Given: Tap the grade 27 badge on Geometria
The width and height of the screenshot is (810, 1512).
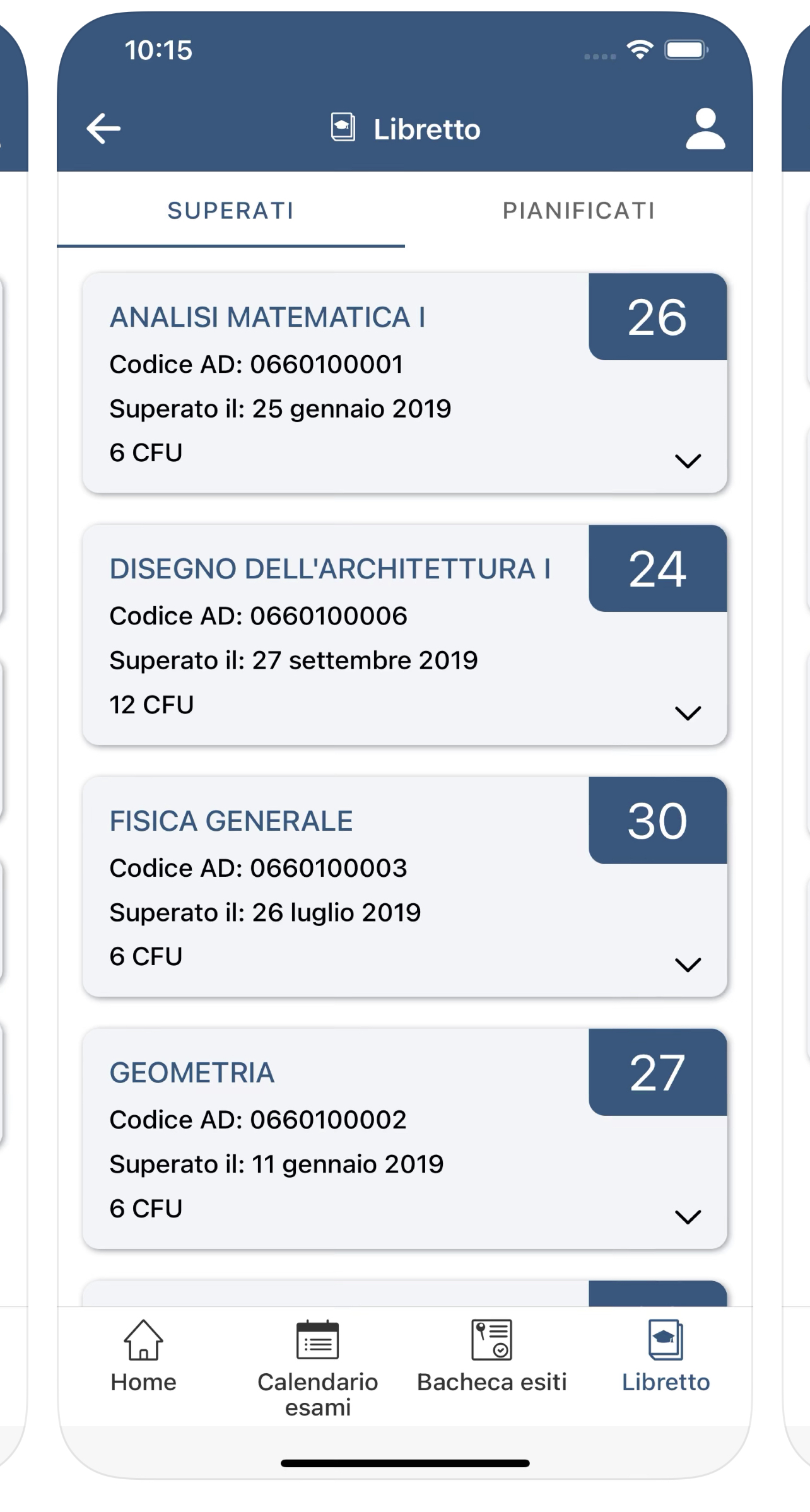Looking at the screenshot, I should pos(657,1072).
